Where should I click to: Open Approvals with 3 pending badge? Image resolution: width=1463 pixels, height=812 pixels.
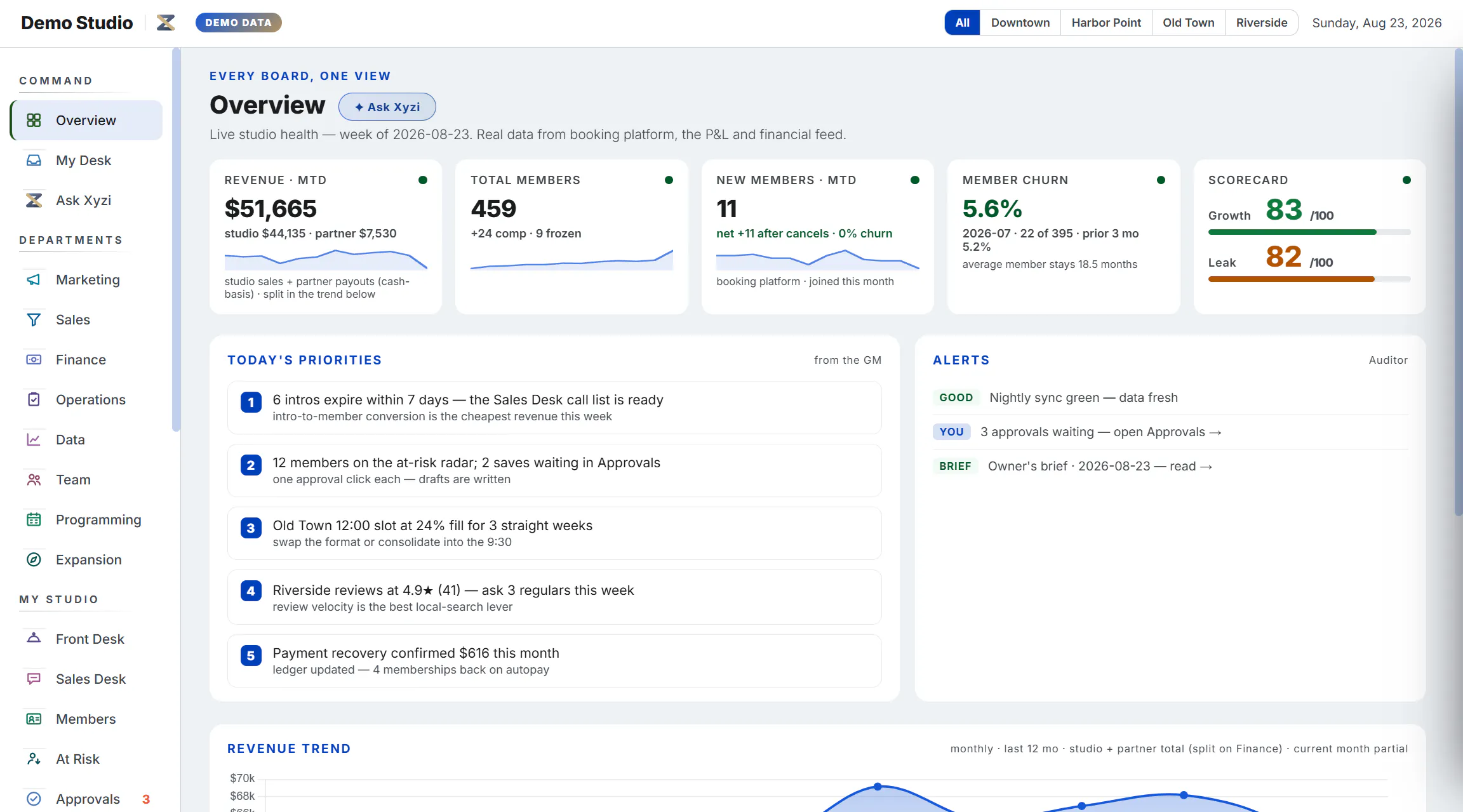coord(86,799)
